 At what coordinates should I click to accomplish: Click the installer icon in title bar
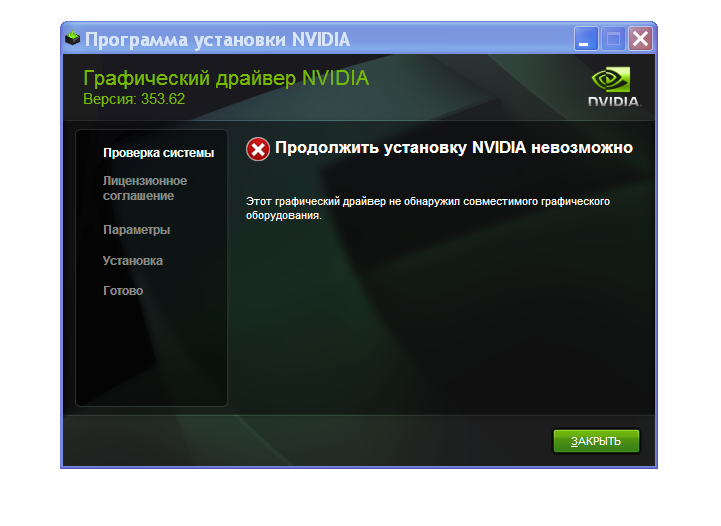tap(73, 38)
